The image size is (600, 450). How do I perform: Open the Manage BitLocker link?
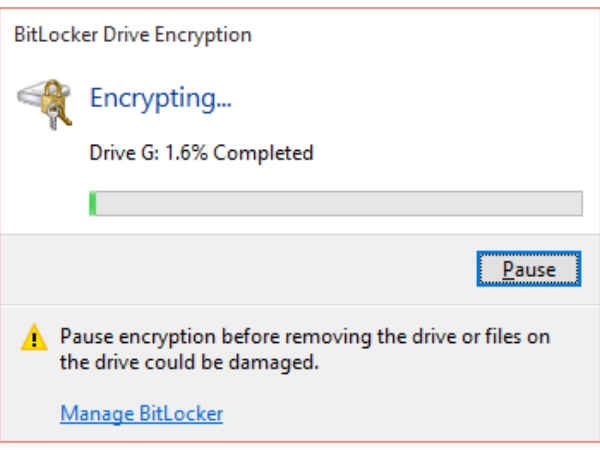point(142,414)
